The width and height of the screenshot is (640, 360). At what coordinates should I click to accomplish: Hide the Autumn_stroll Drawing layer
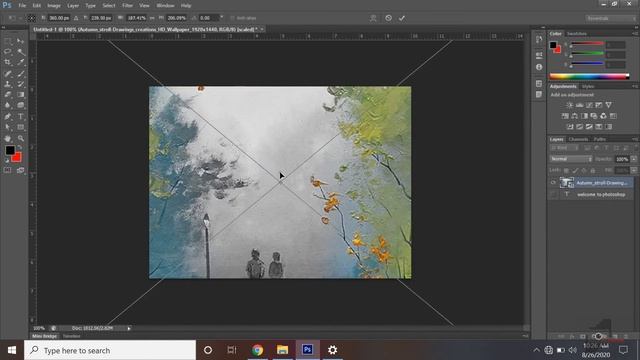point(553,183)
